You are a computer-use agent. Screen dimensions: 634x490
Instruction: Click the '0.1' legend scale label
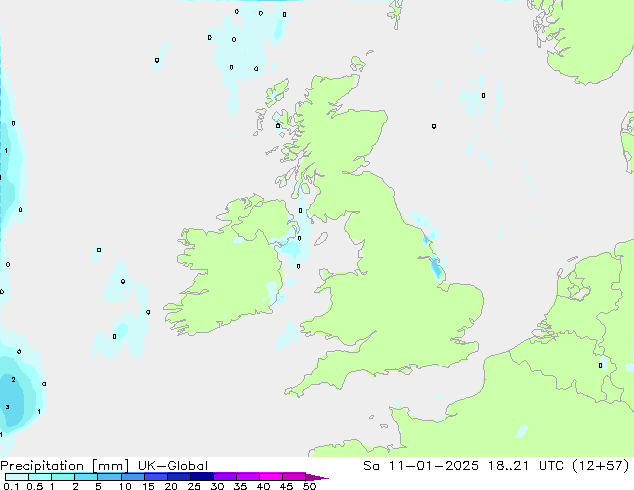(11, 486)
